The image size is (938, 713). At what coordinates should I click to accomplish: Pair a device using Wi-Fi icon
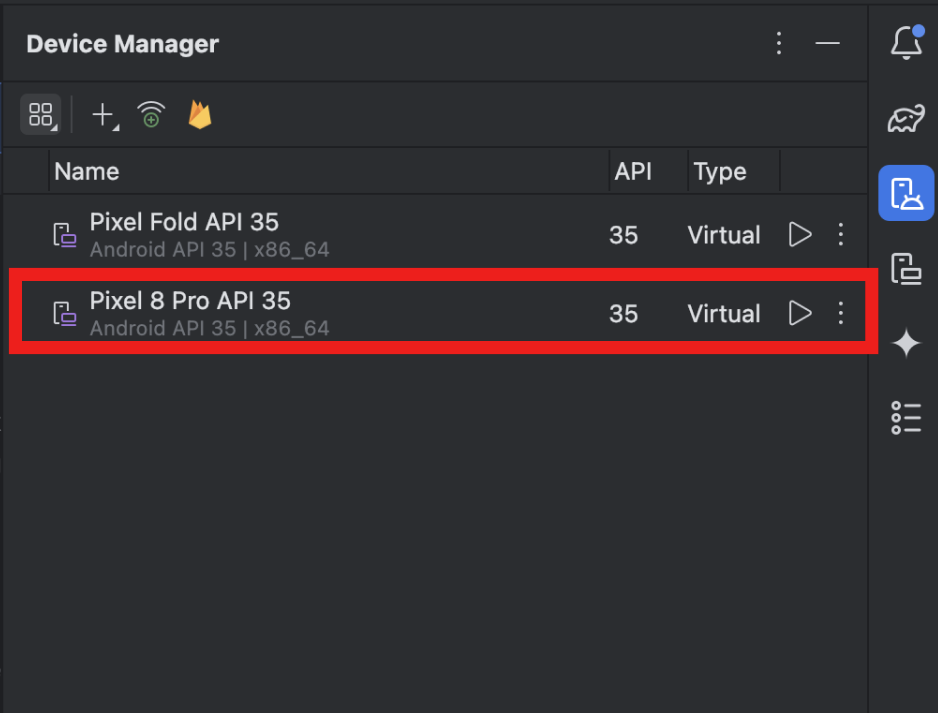click(x=151, y=115)
